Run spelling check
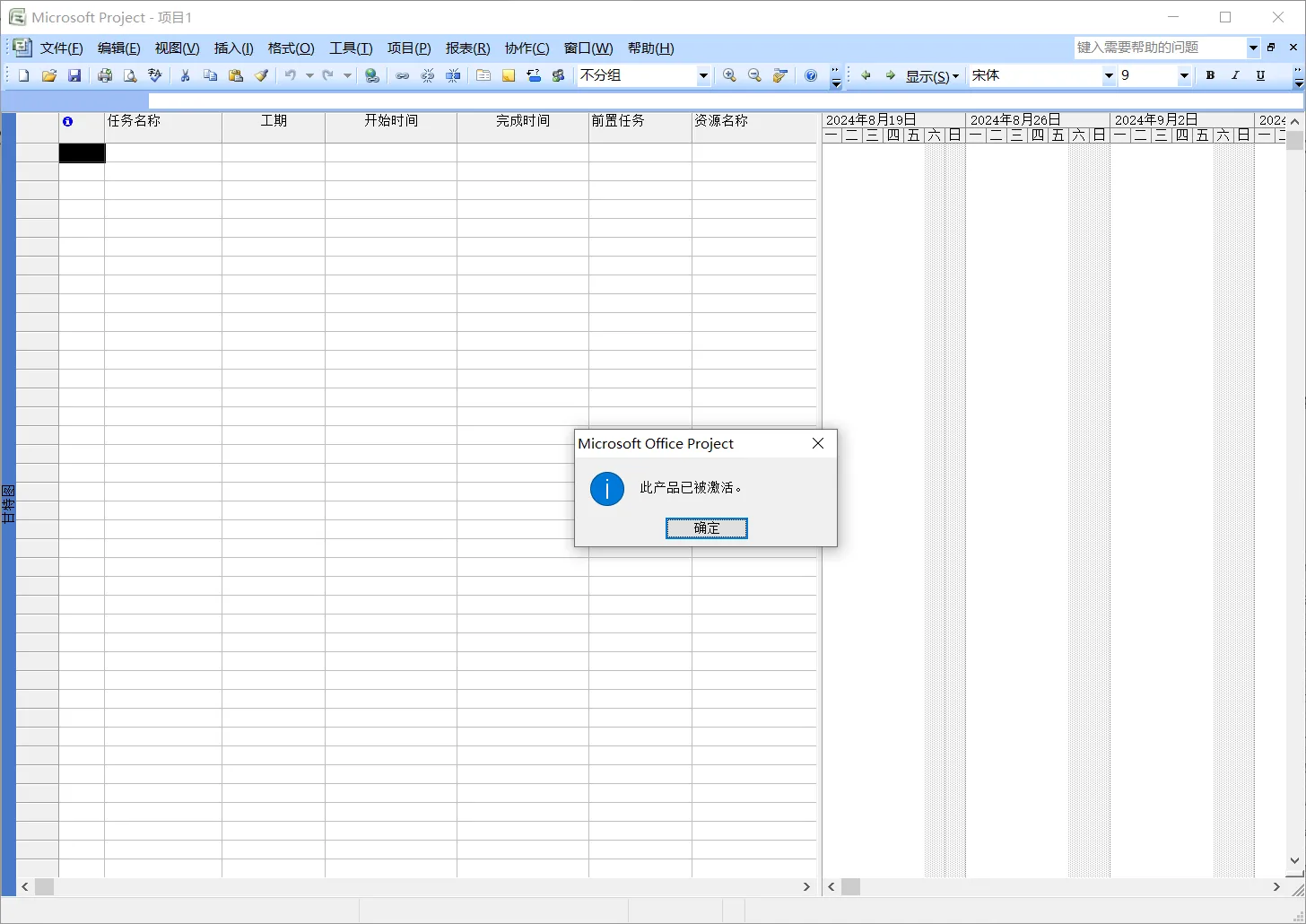1306x924 pixels. (155, 76)
